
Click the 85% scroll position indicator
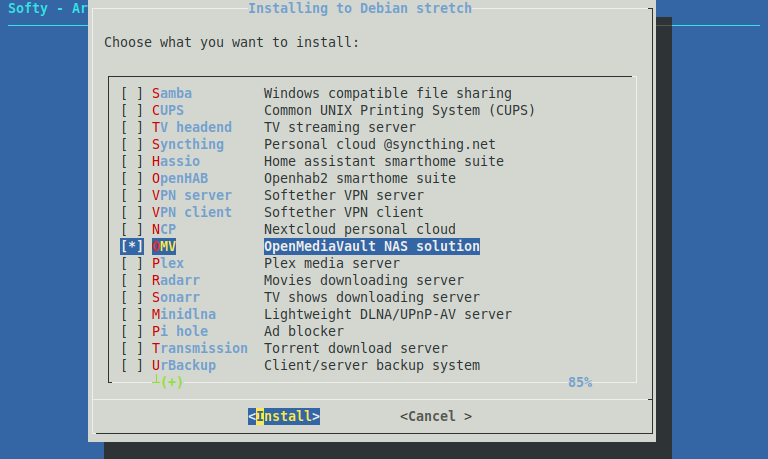click(580, 383)
